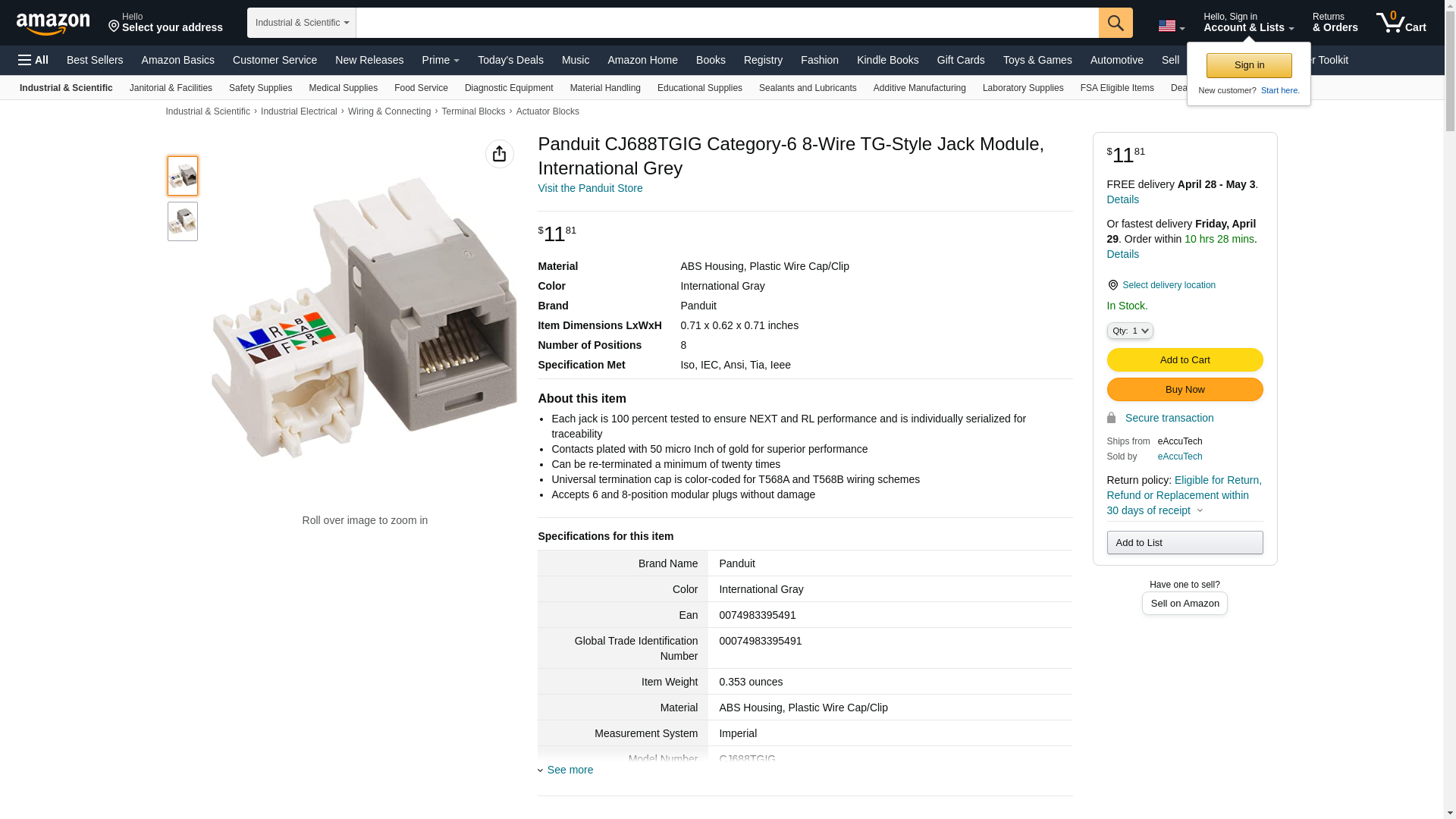Image resolution: width=1456 pixels, height=819 pixels.
Task: Select the second product thumbnail image
Action: (183, 221)
